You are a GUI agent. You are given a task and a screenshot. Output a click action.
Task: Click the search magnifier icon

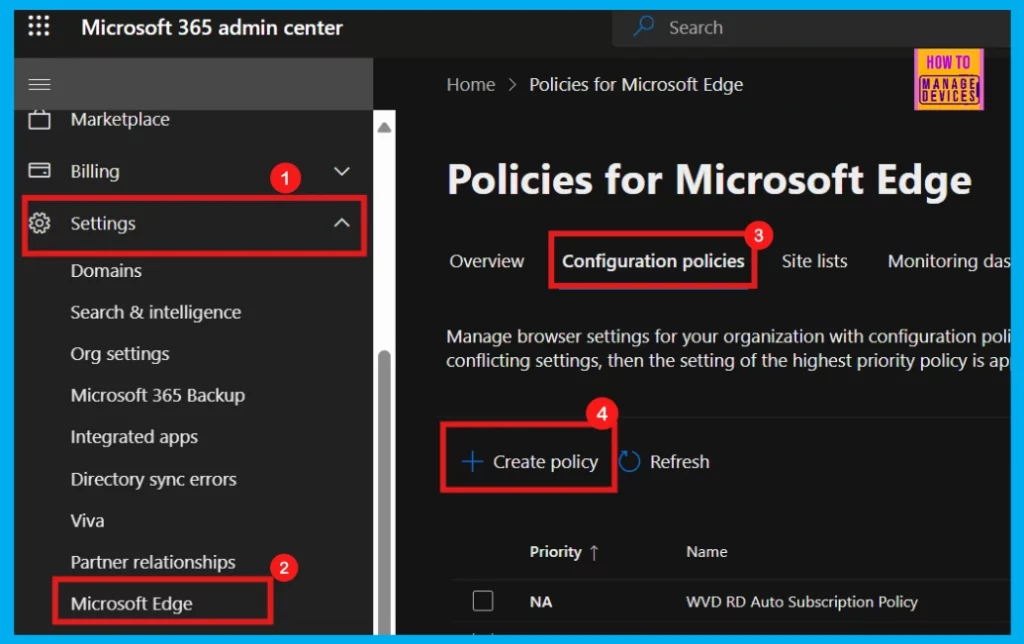click(644, 26)
